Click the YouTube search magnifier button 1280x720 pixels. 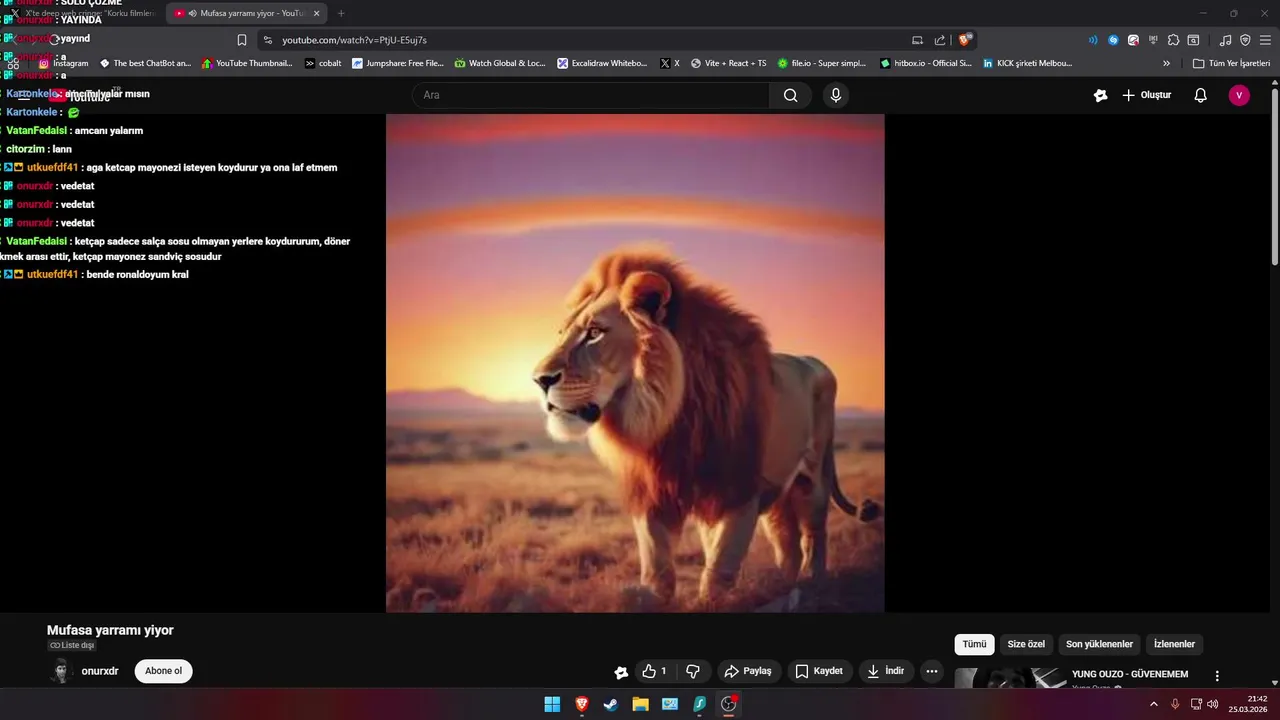(x=790, y=95)
